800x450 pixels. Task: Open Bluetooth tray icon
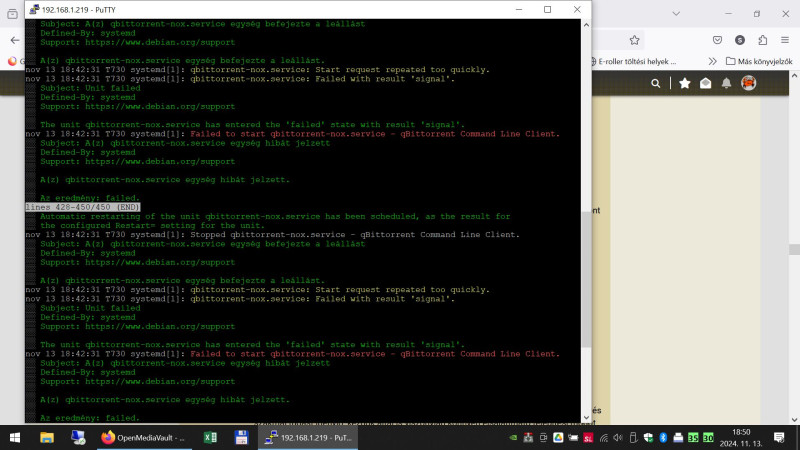coord(663,438)
